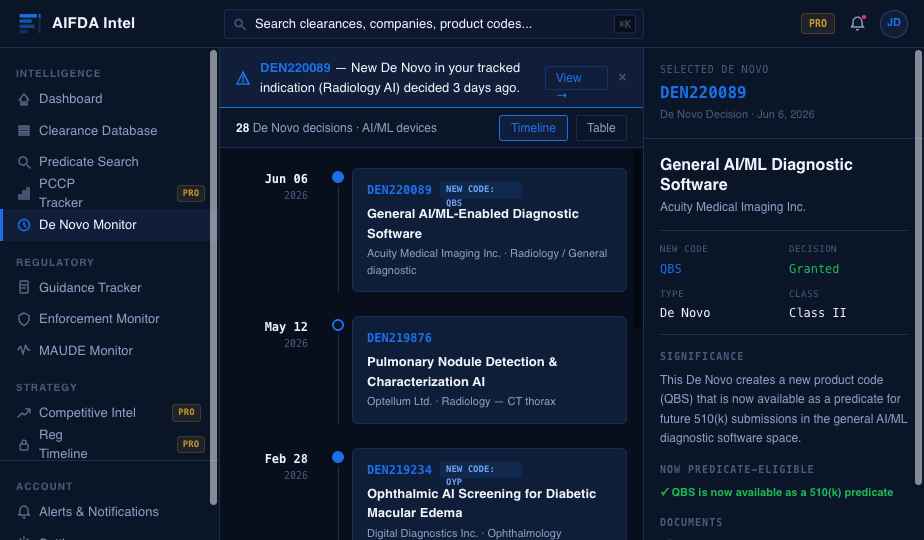
Task: Click the warning triangle alert icon
Action: click(x=243, y=78)
